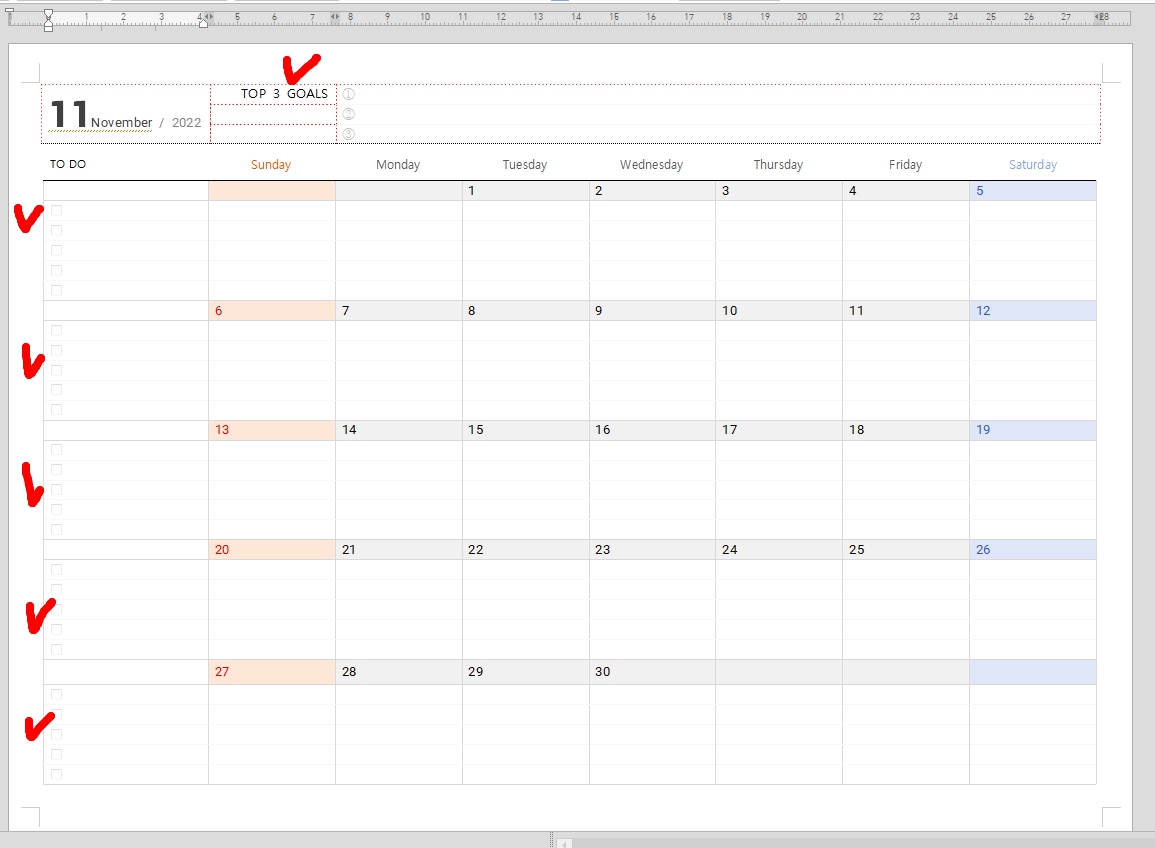Click date 30 in the calendar
Image resolution: width=1155 pixels, height=848 pixels.
pyautogui.click(x=603, y=672)
